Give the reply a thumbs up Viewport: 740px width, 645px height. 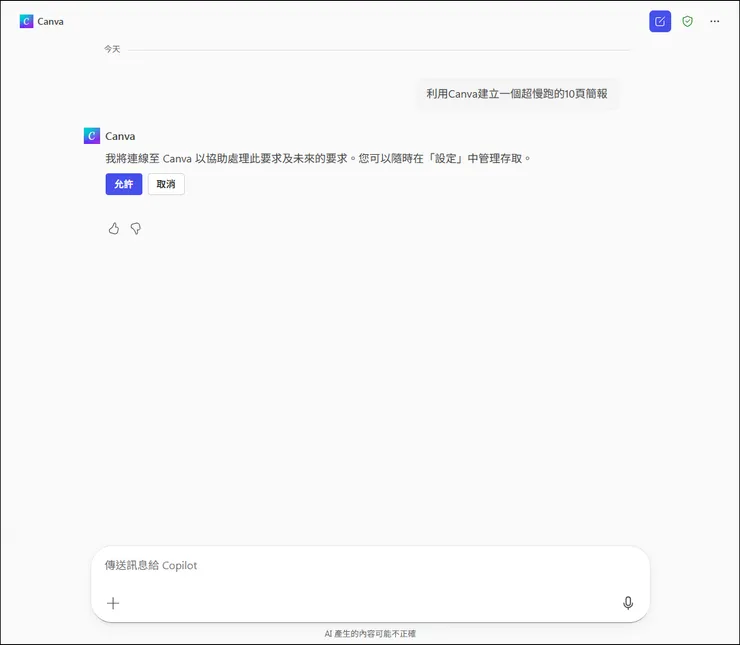(114, 228)
